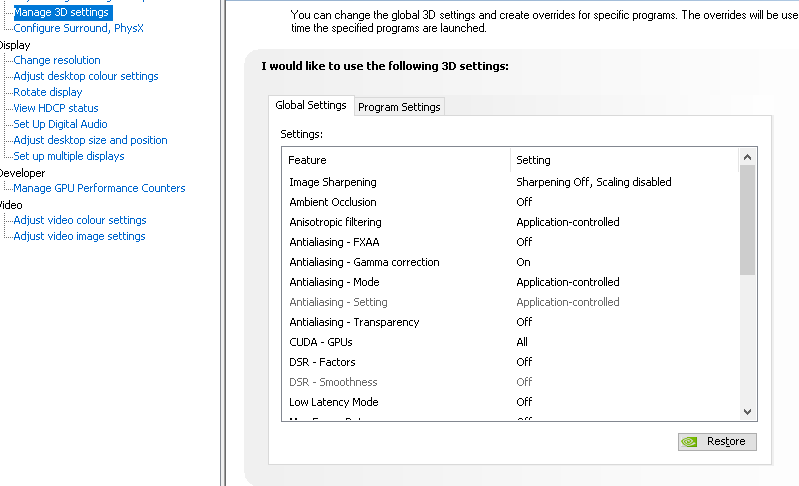This screenshot has width=799, height=486.
Task: Click the Setting column header
Action: click(624, 160)
